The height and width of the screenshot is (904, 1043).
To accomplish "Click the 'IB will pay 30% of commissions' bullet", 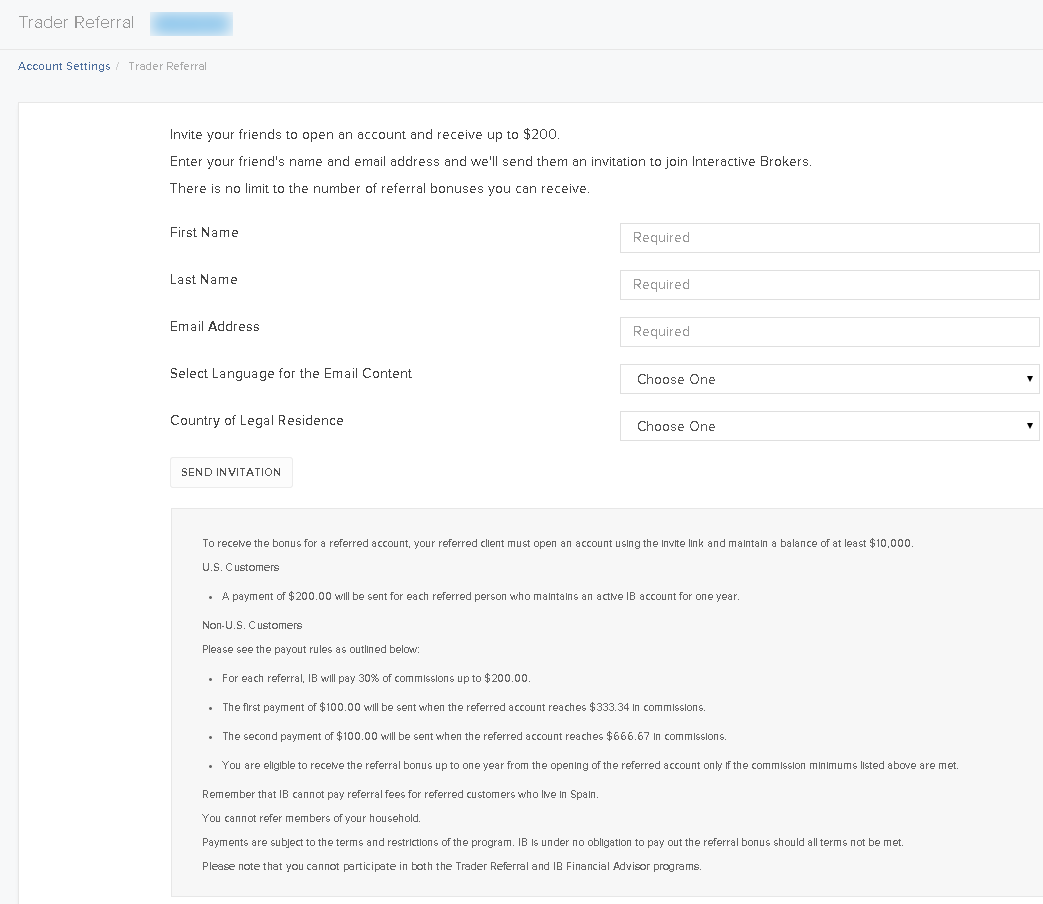I will tap(376, 678).
